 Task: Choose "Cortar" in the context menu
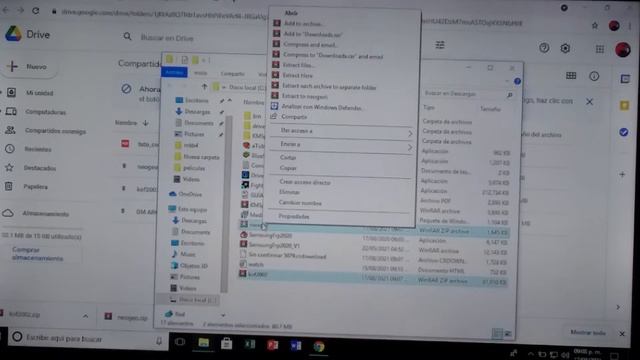click(x=288, y=157)
